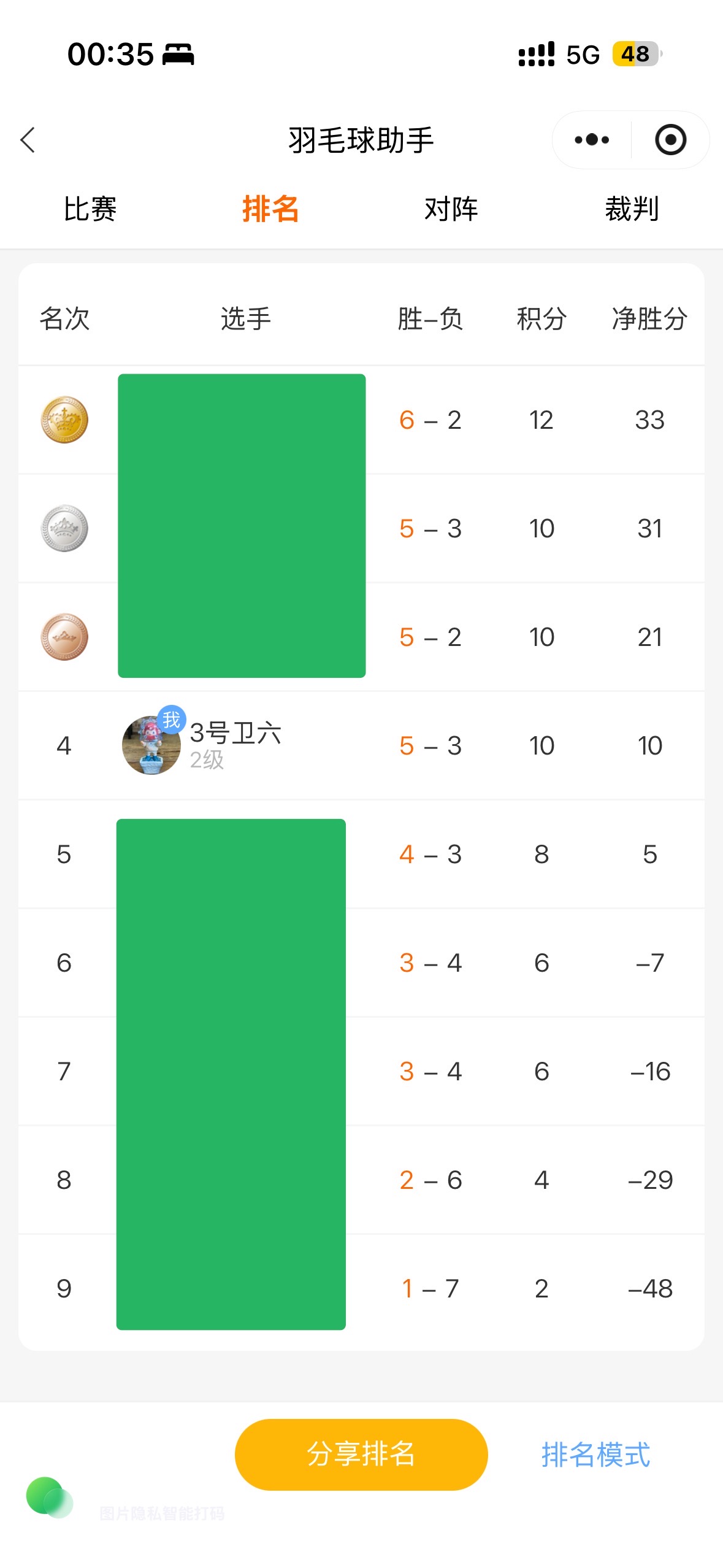
Task: Tap the blue 我 badge
Action: (x=171, y=720)
